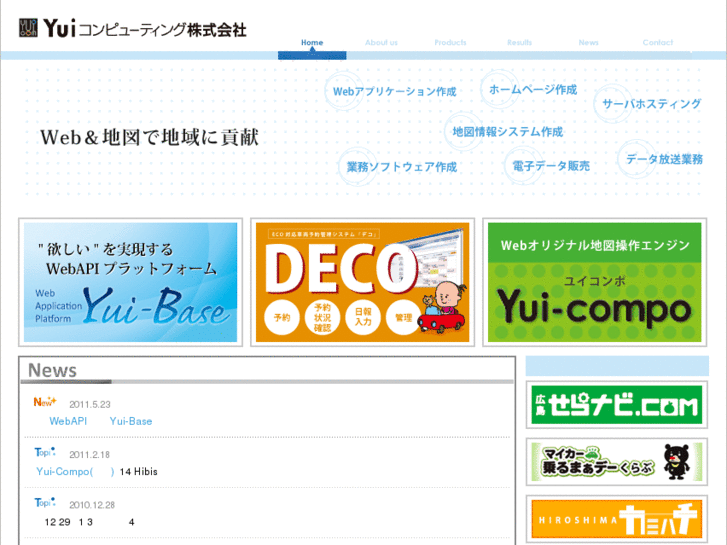Click the orange New badge icon
Viewport: 727px width, 545px height.
pyautogui.click(x=45, y=402)
